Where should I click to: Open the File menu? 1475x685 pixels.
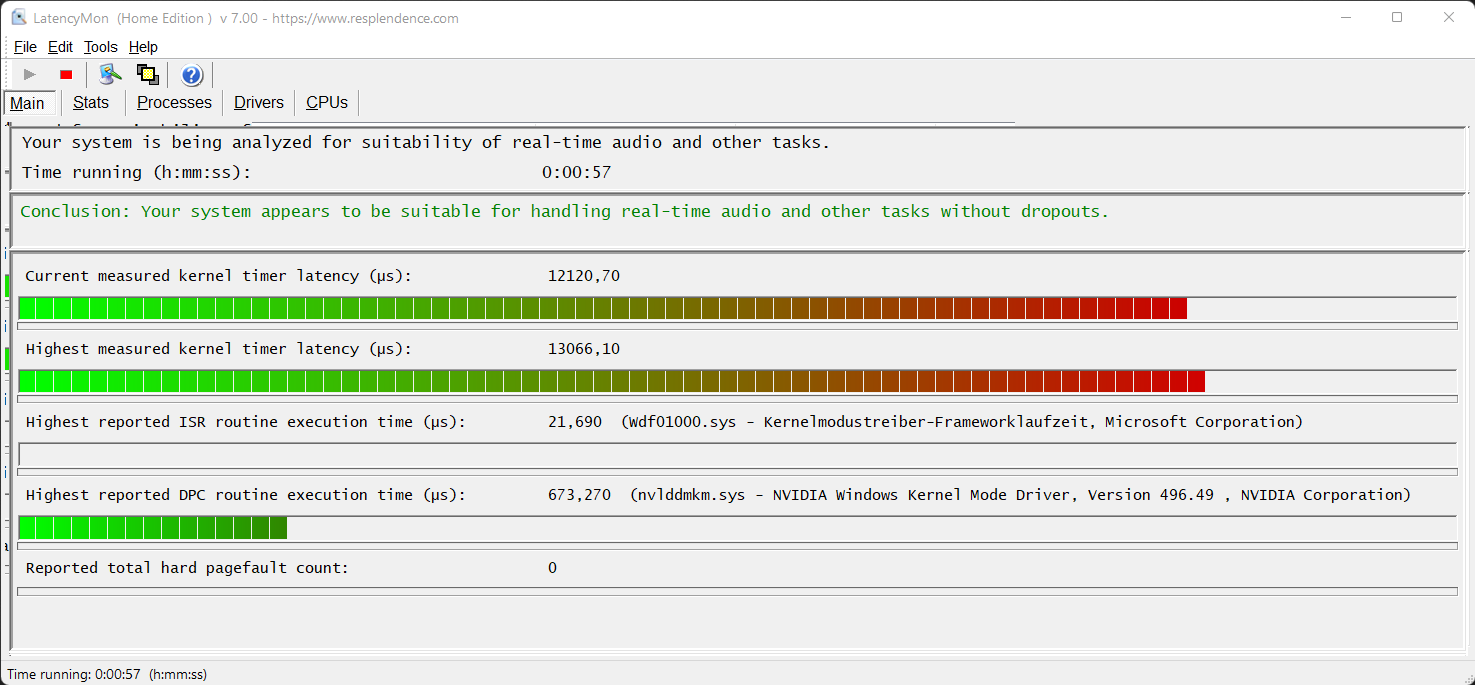tap(25, 47)
